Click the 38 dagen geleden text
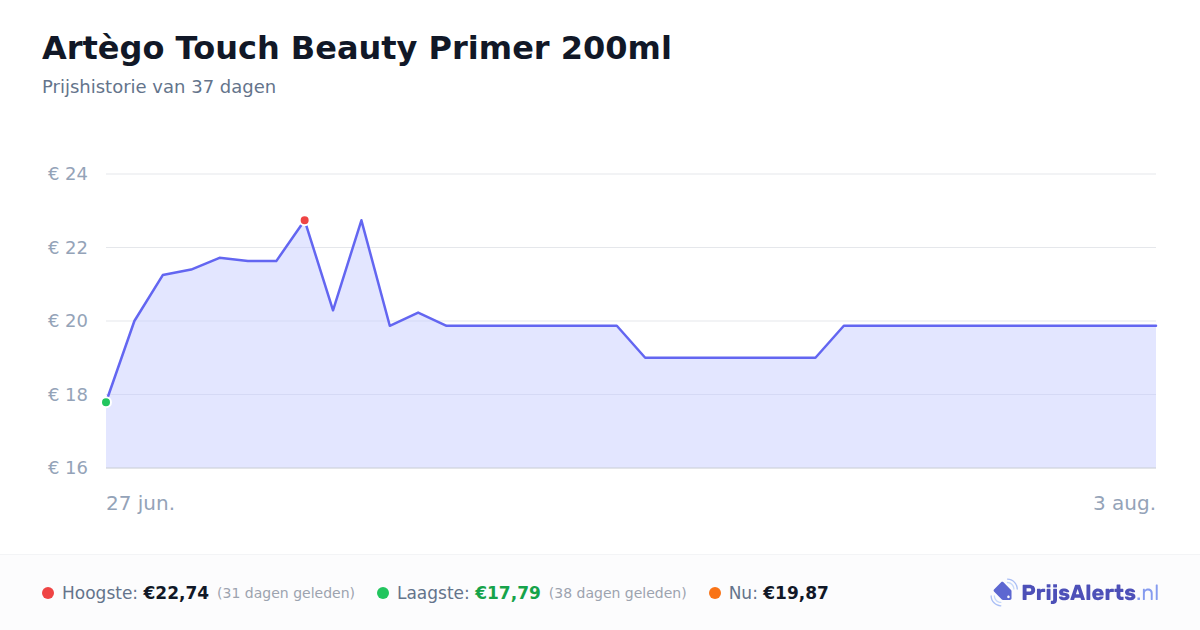Image resolution: width=1200 pixels, height=630 pixels. 618,593
